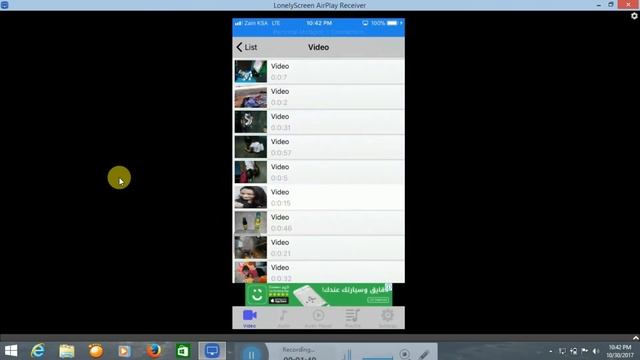Open the video lasting 0:0:31
This screenshot has width=640, height=360.
point(319,122)
